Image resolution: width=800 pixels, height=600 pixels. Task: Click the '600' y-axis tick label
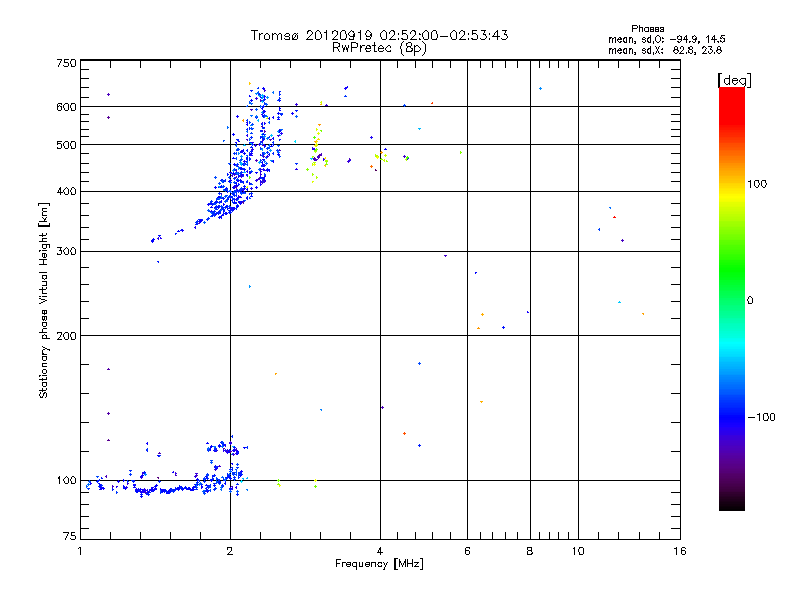point(66,107)
